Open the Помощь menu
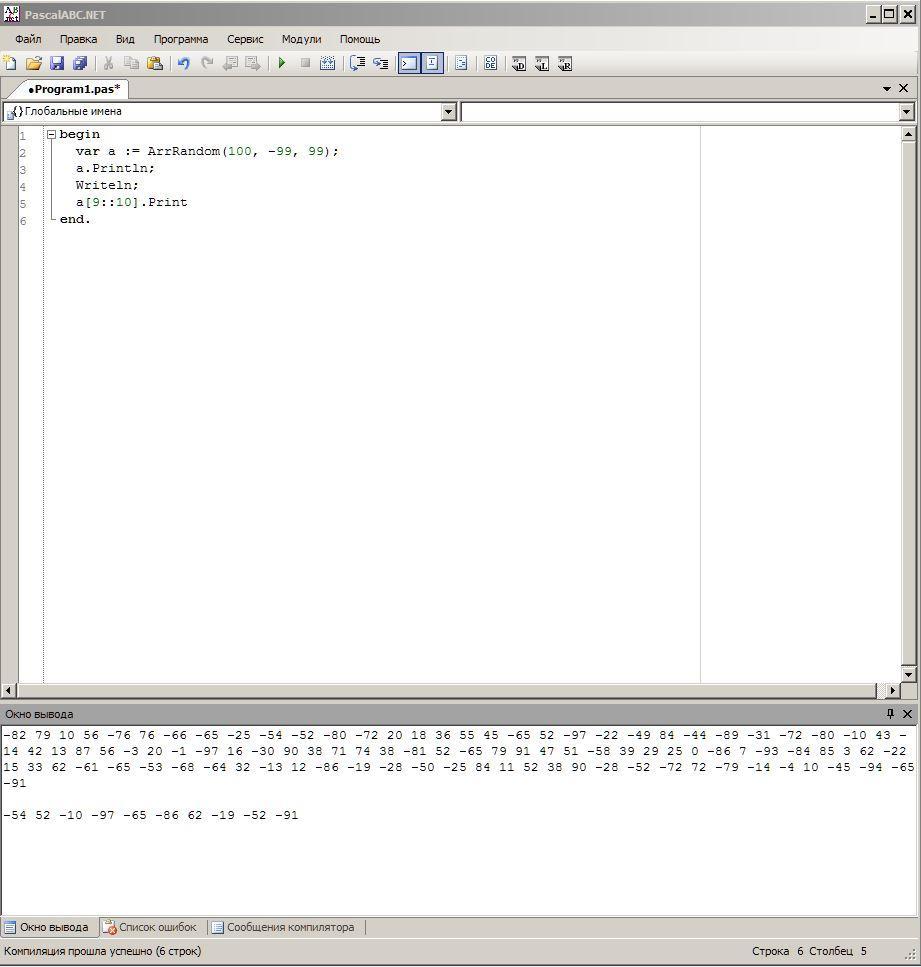The width and height of the screenshot is (921, 967). 360,39
